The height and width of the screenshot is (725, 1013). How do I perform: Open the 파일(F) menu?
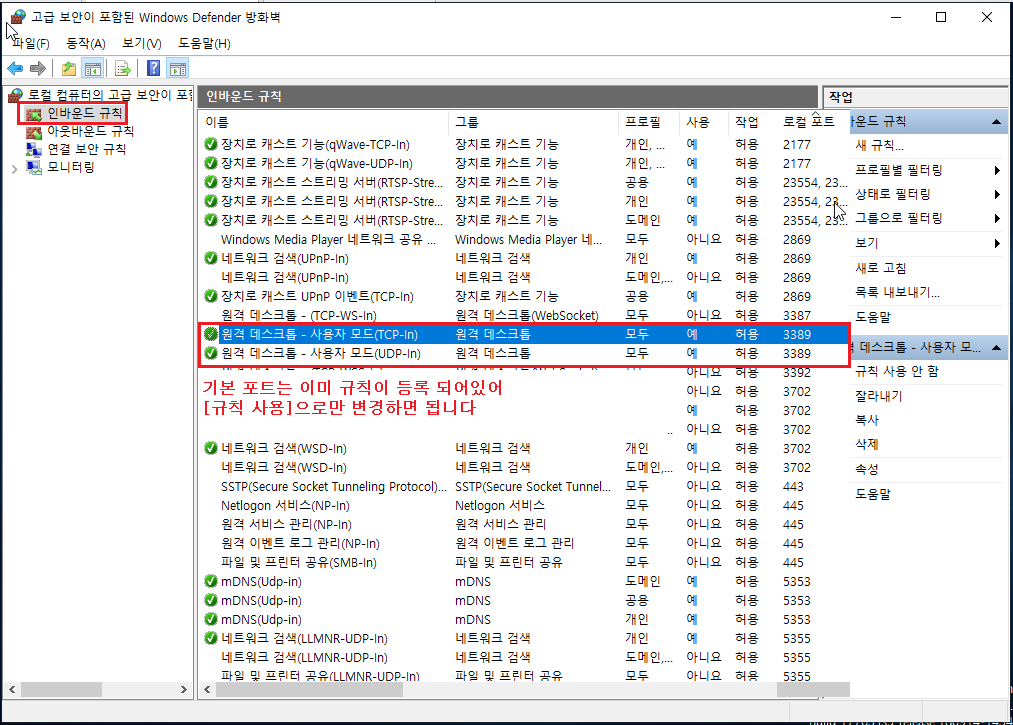click(x=31, y=43)
